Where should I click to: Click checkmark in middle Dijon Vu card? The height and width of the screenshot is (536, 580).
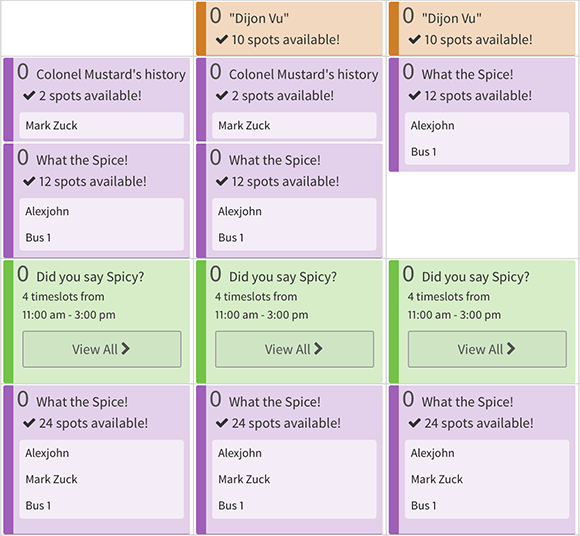point(222,40)
